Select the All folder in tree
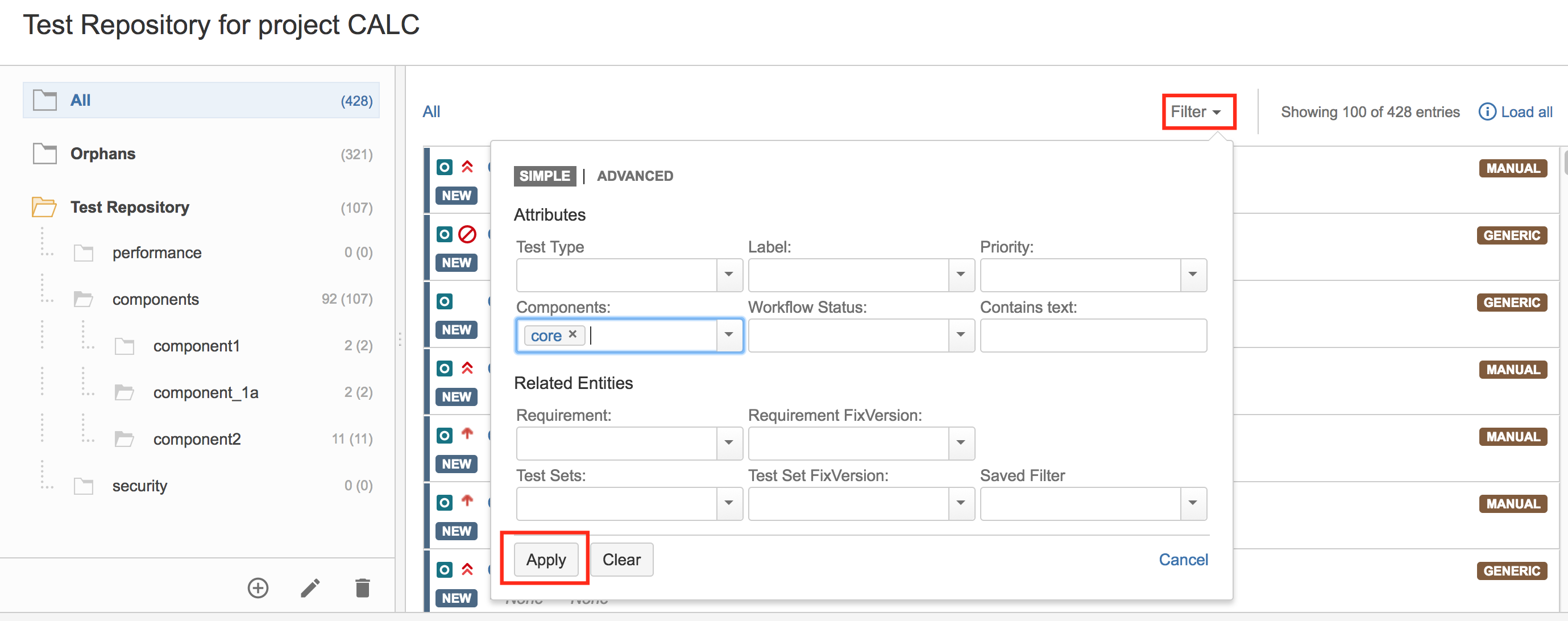This screenshot has width=1568, height=621. 201,100
